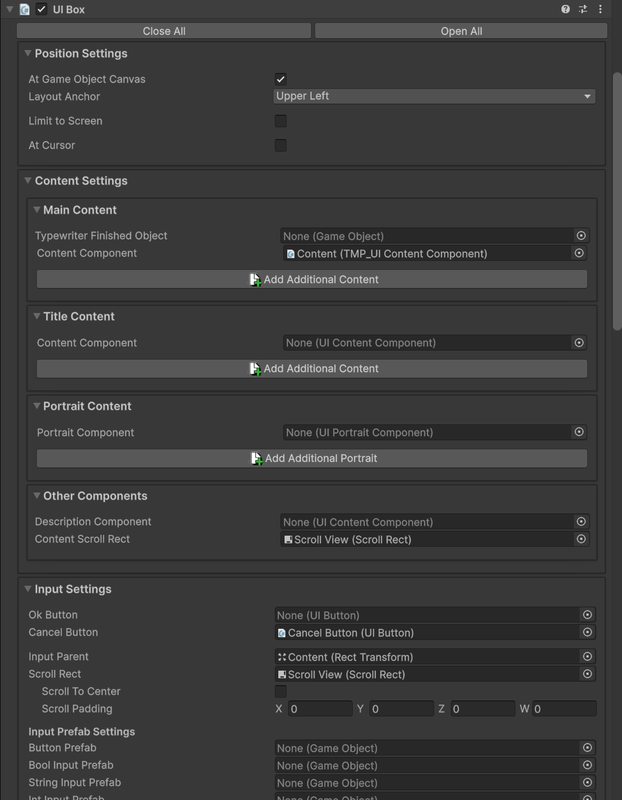
Task: Open object picker for Description Component
Action: (x=581, y=521)
